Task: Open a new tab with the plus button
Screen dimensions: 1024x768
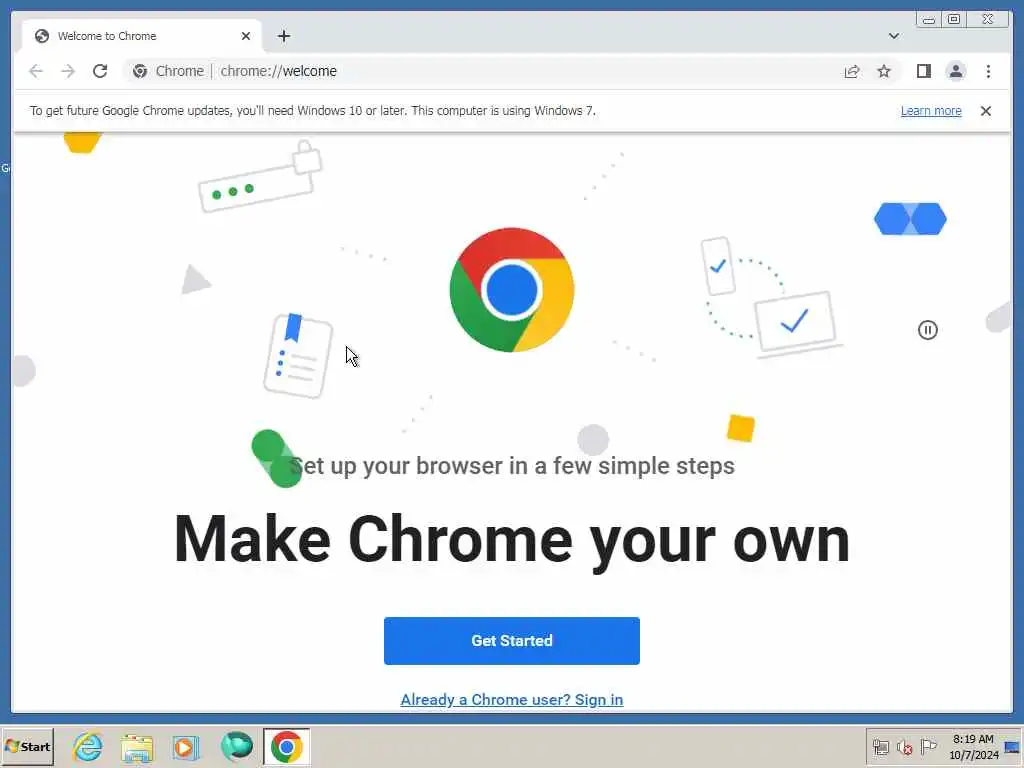Action: point(283,36)
